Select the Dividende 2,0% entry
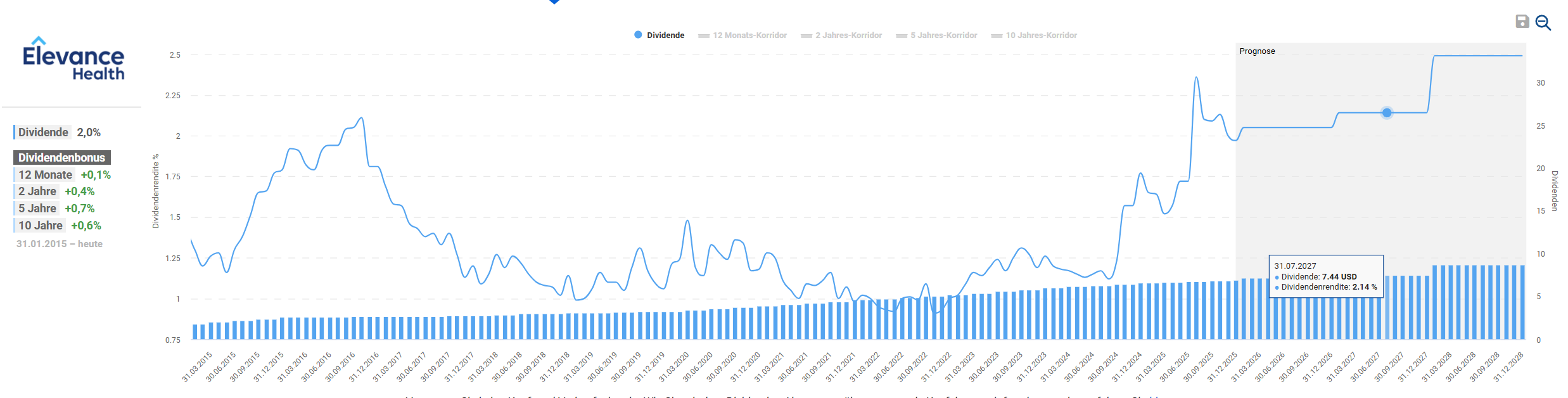The image size is (1568, 398). point(58,132)
